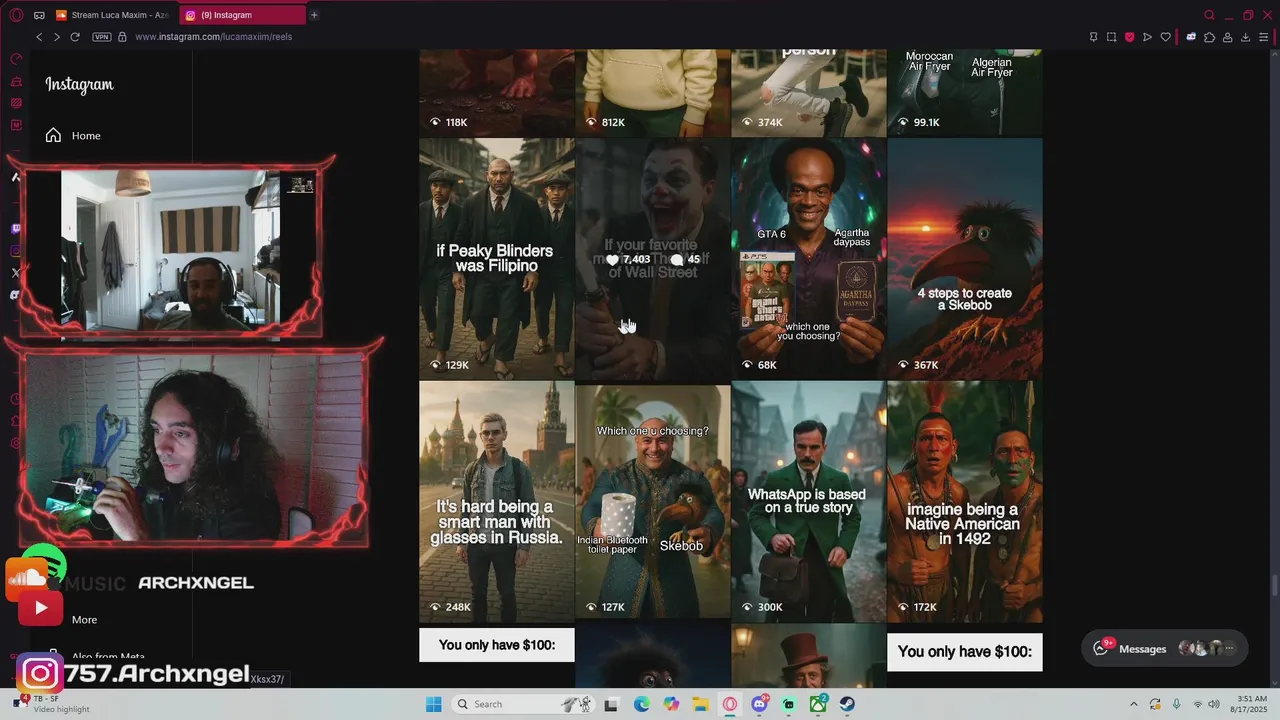Open the 'Moroccan Air Fryer' reel
1280x720 pixels.
click(x=965, y=93)
